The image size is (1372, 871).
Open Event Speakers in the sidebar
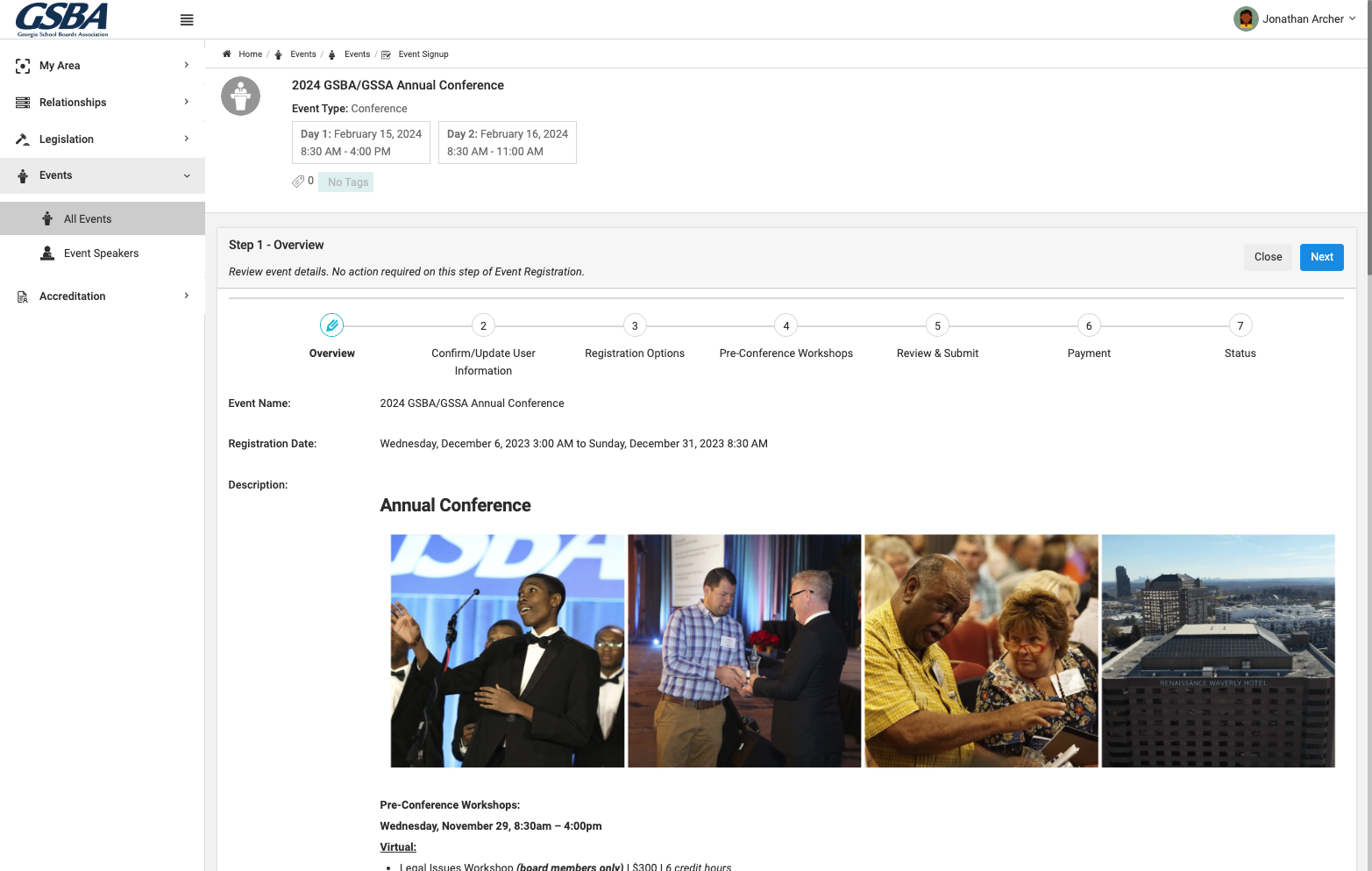[x=103, y=253]
